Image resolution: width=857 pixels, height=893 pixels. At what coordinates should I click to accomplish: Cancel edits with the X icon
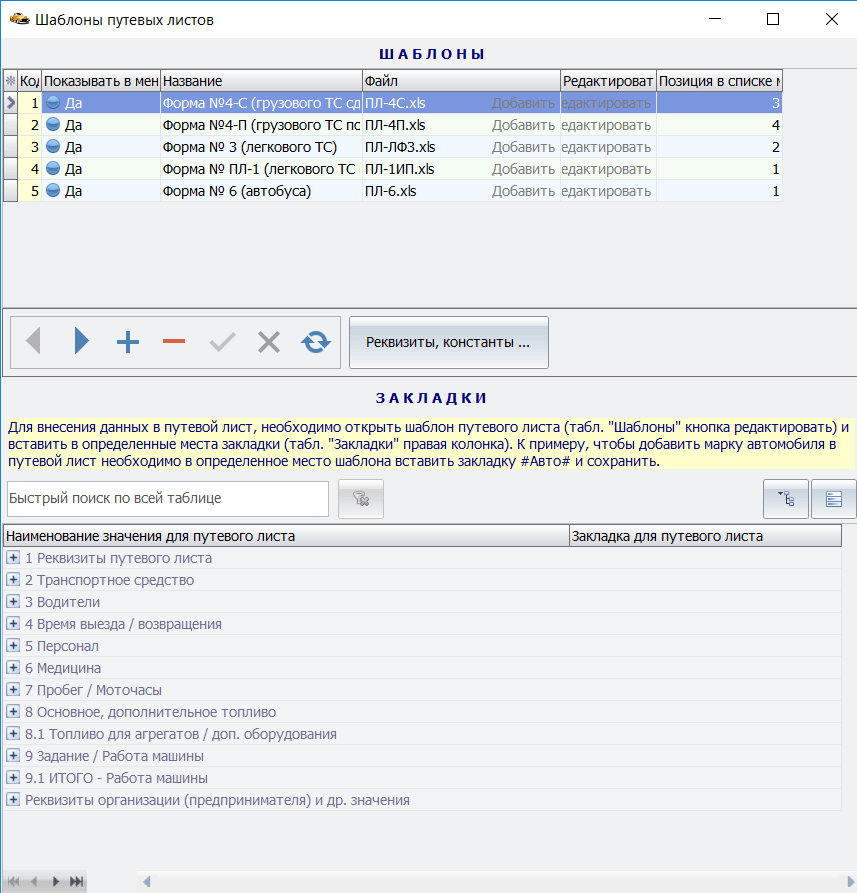coord(269,342)
